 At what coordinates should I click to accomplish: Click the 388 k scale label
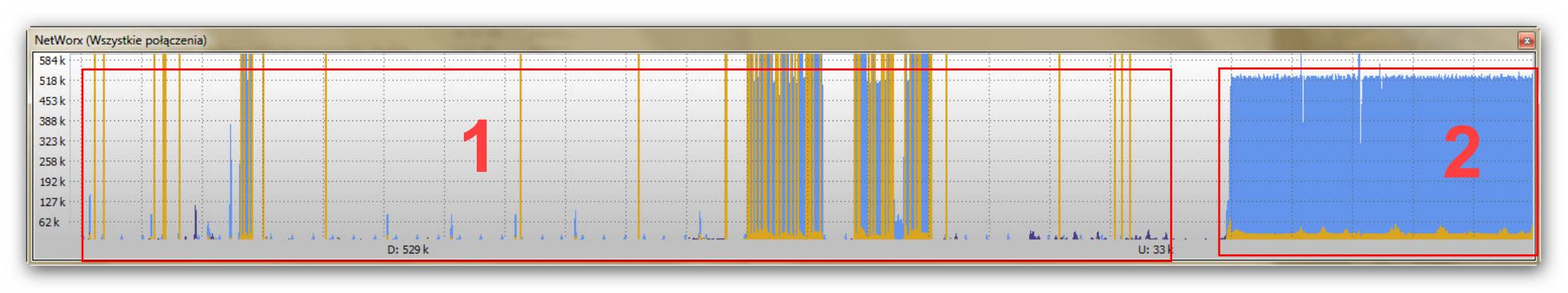(x=52, y=121)
